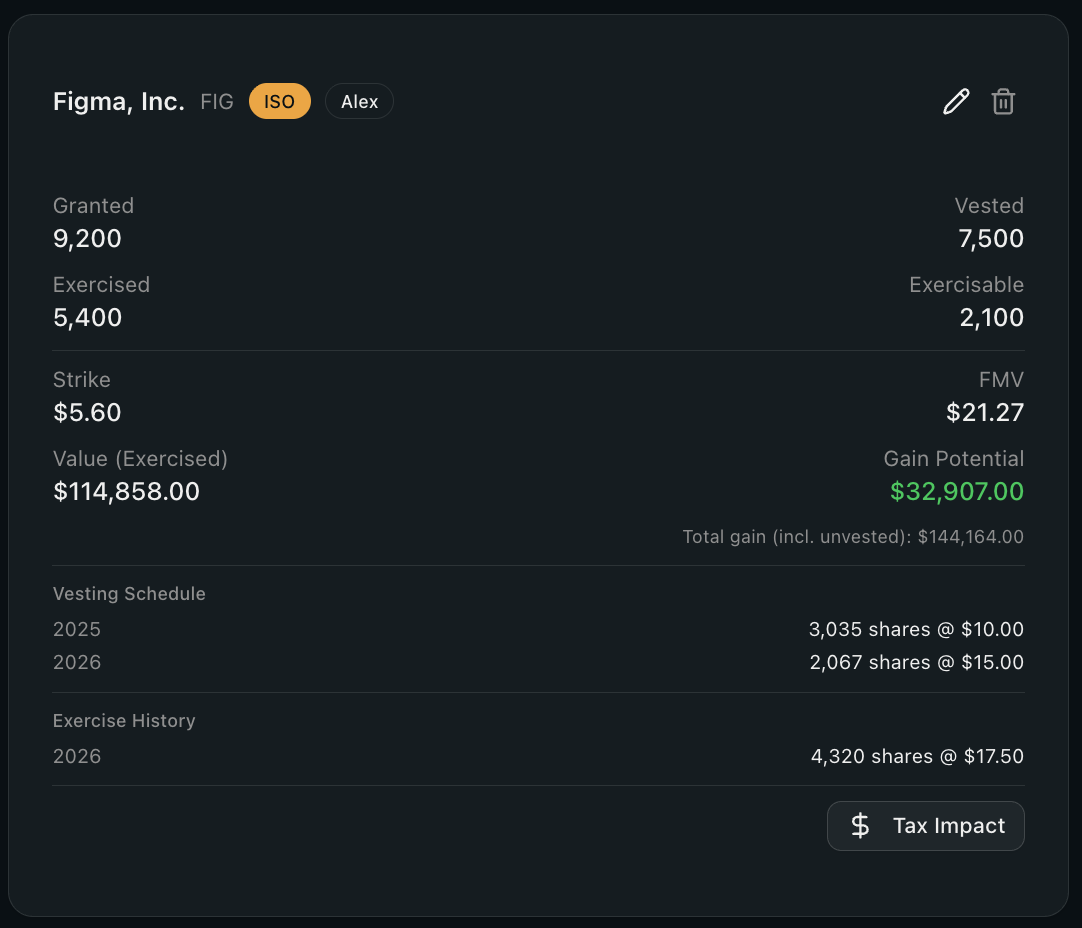1082x928 pixels.
Task: Select the 2,067 shares @ $15.00 vesting entry
Action: (x=916, y=663)
